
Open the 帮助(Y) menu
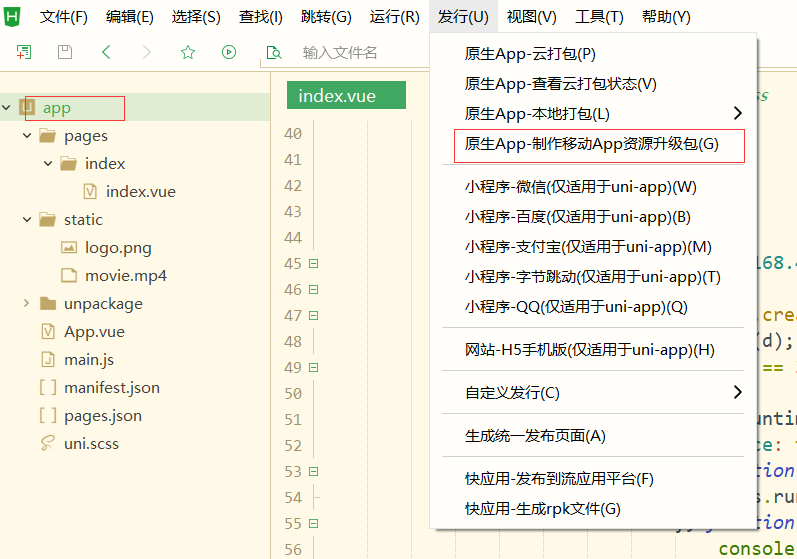click(x=666, y=17)
